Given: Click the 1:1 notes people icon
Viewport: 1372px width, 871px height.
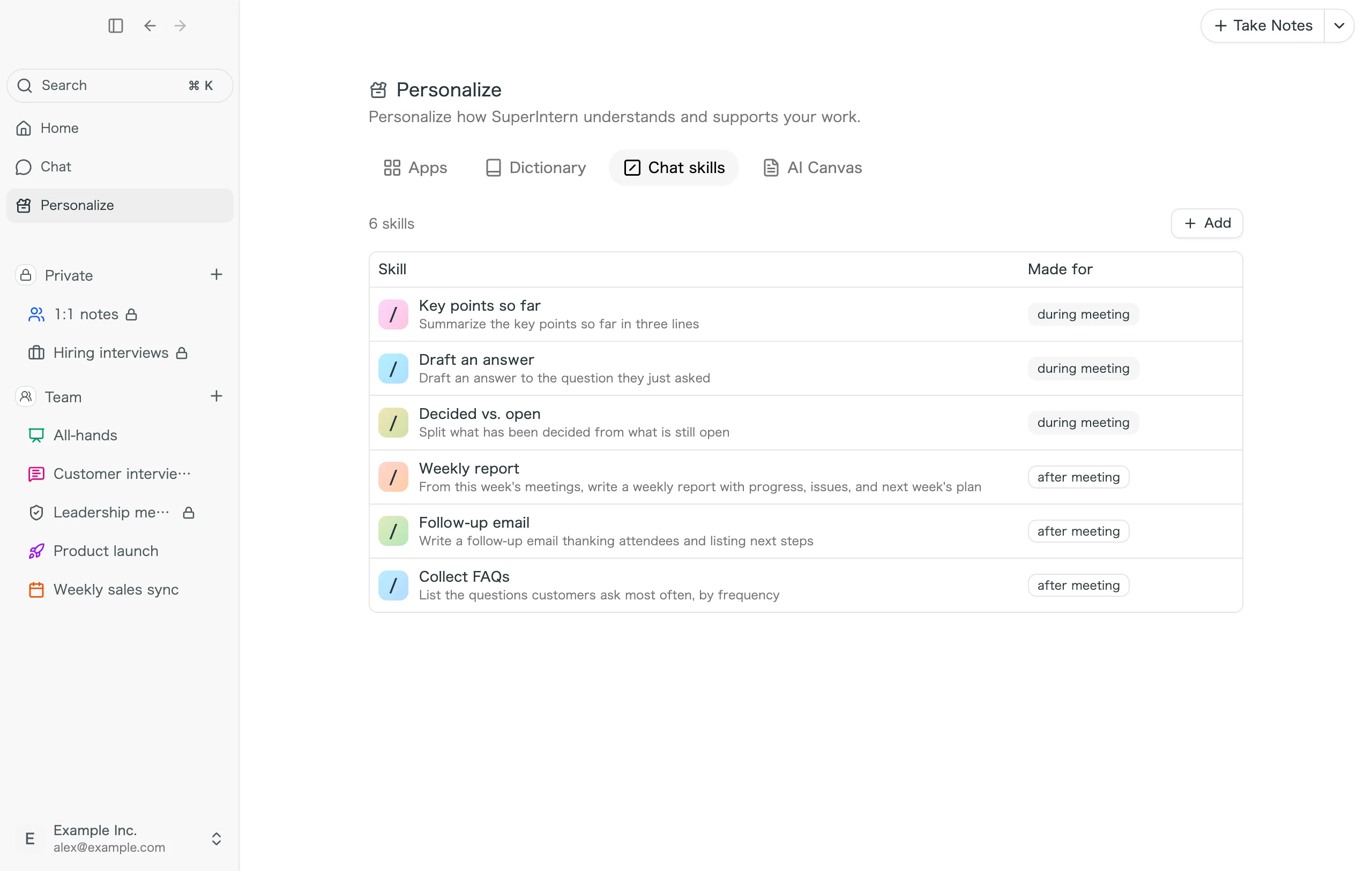Looking at the screenshot, I should [x=36, y=314].
